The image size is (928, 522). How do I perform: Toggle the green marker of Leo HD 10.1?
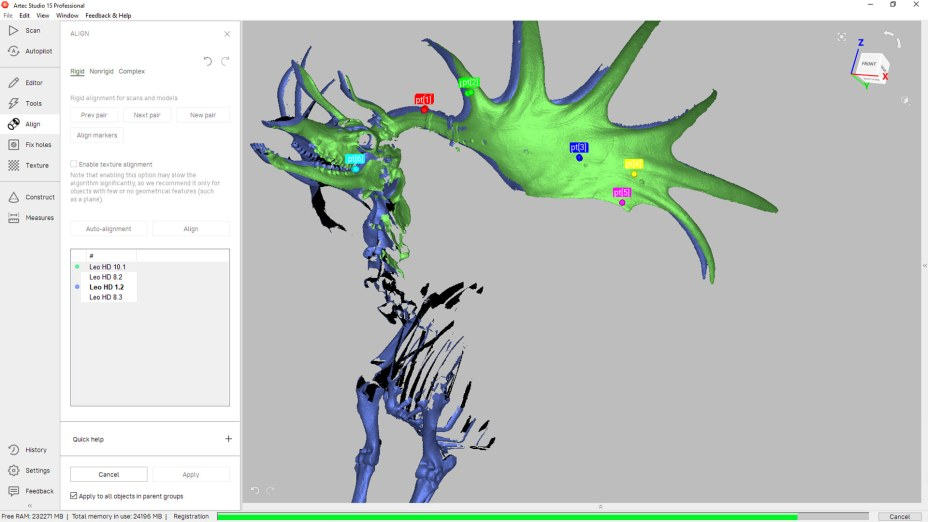coord(77,267)
